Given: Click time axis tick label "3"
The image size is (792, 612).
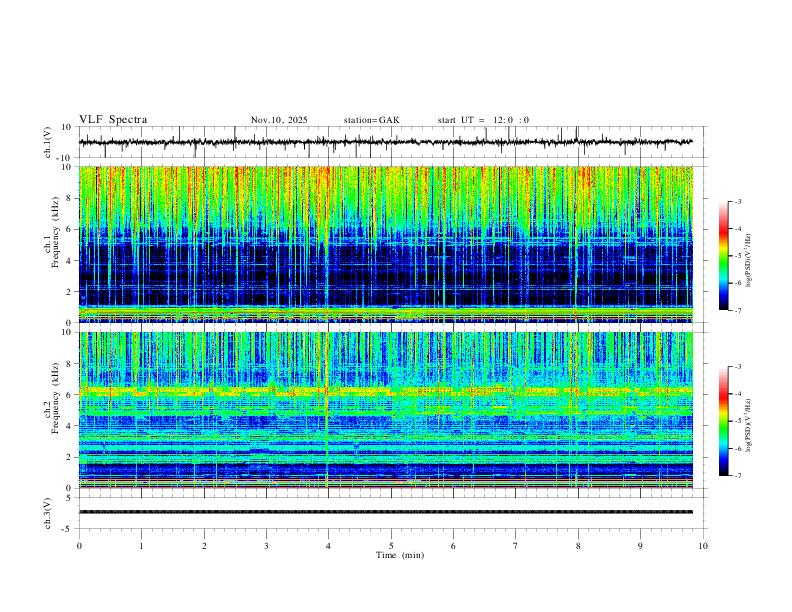Looking at the screenshot, I should pos(266,546).
